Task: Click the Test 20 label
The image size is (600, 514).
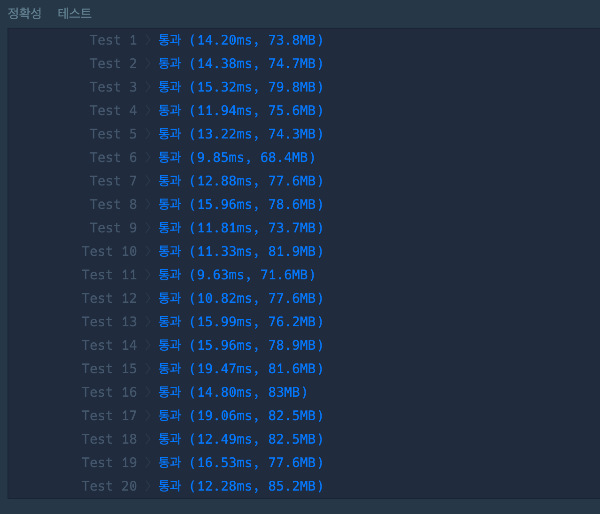Action: [109, 486]
